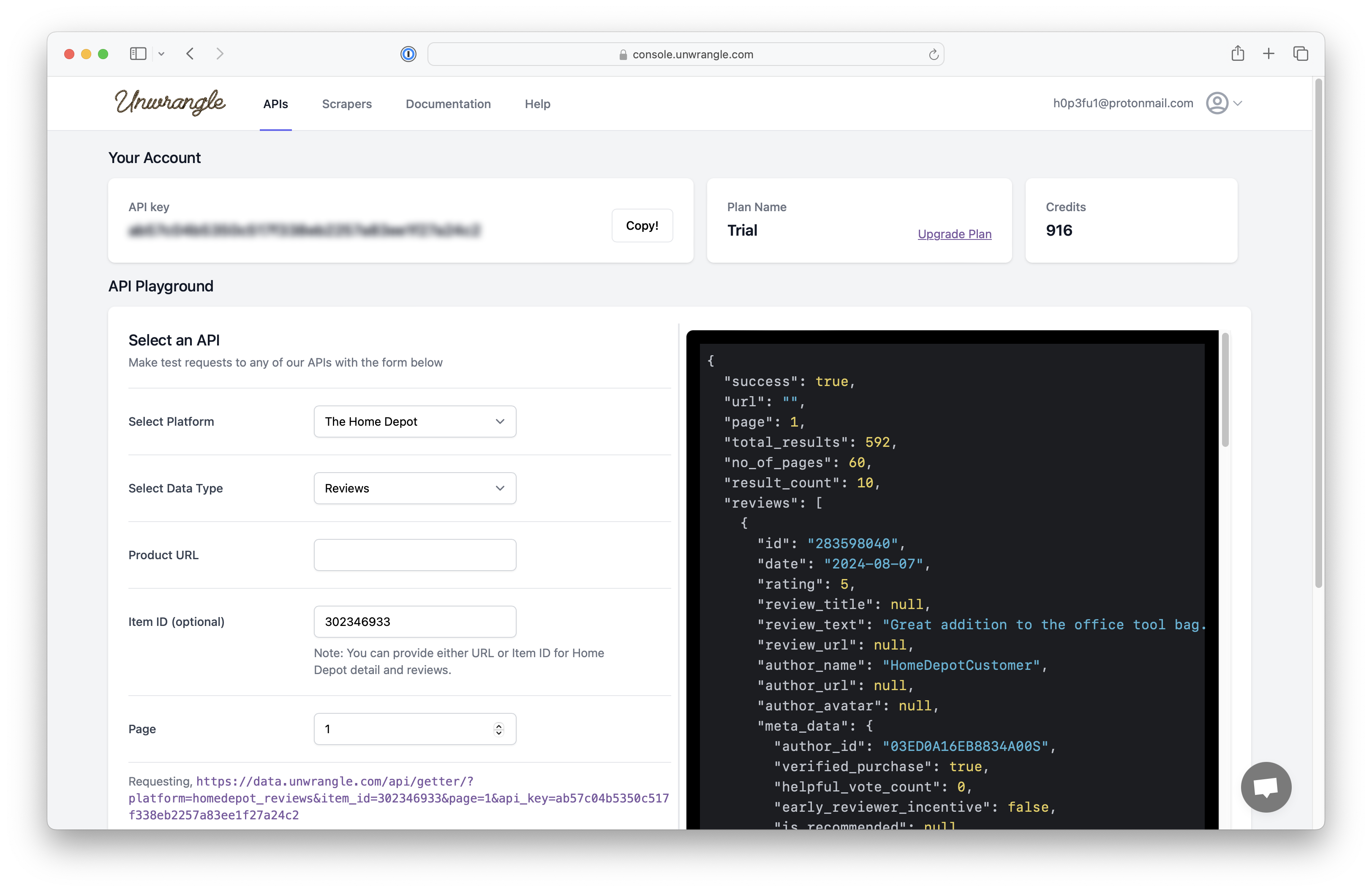
Task: Click the Your Account heading
Action: [155, 157]
